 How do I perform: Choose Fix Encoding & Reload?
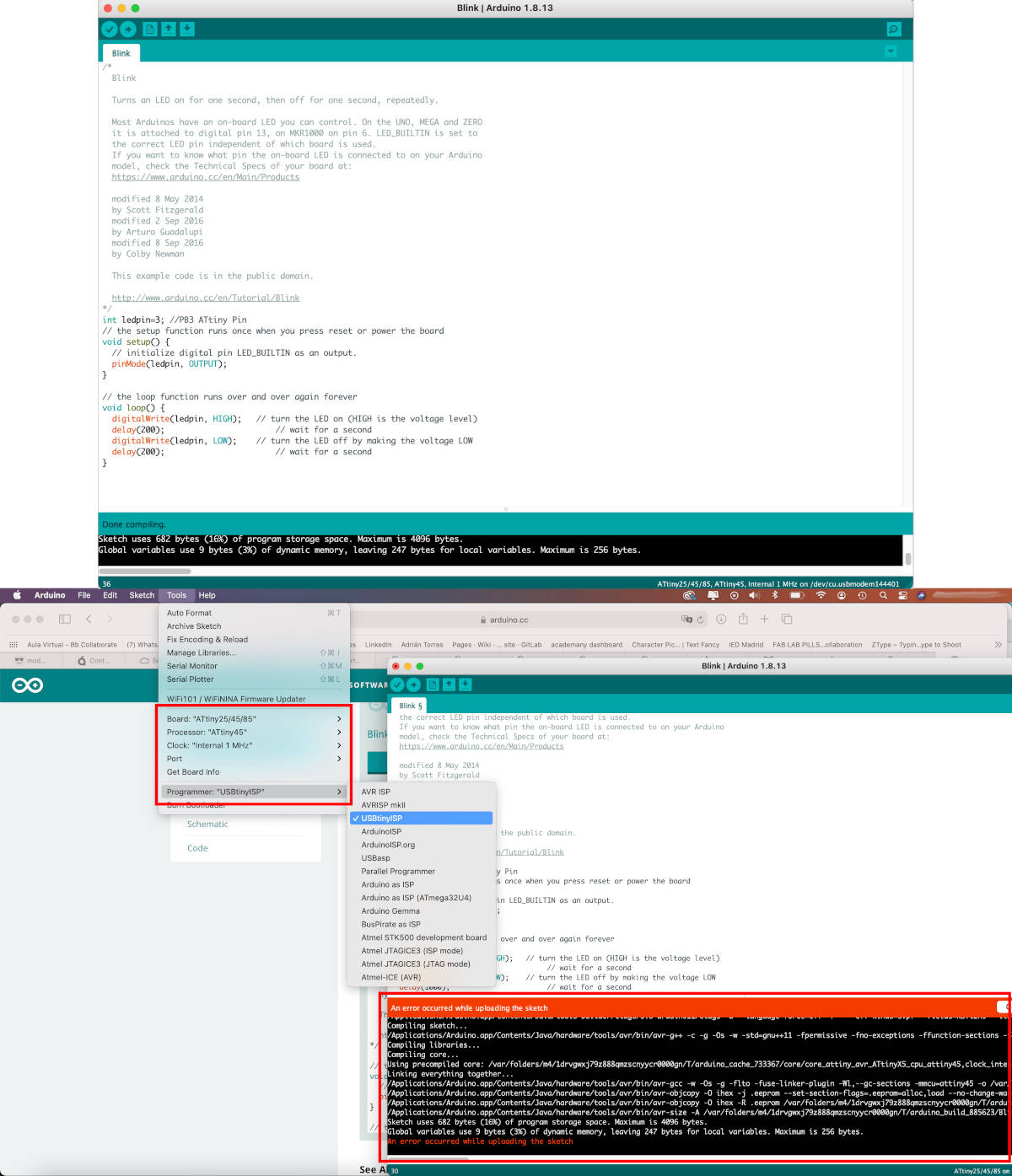pos(254,639)
